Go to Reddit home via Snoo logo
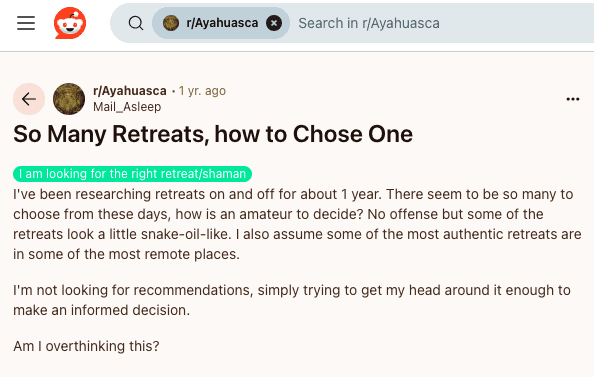 pyautogui.click(x=70, y=23)
